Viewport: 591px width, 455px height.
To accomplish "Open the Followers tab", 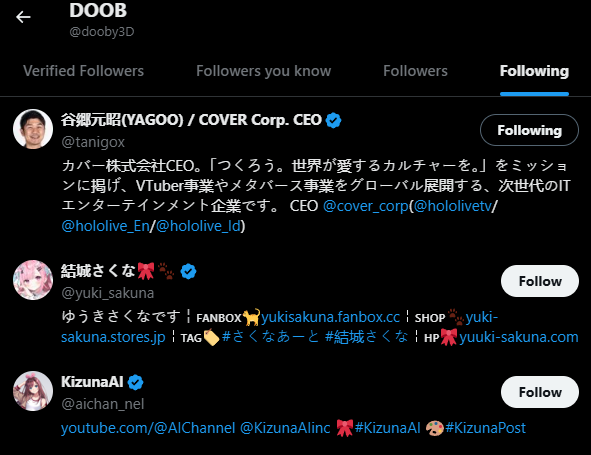I will click(415, 71).
